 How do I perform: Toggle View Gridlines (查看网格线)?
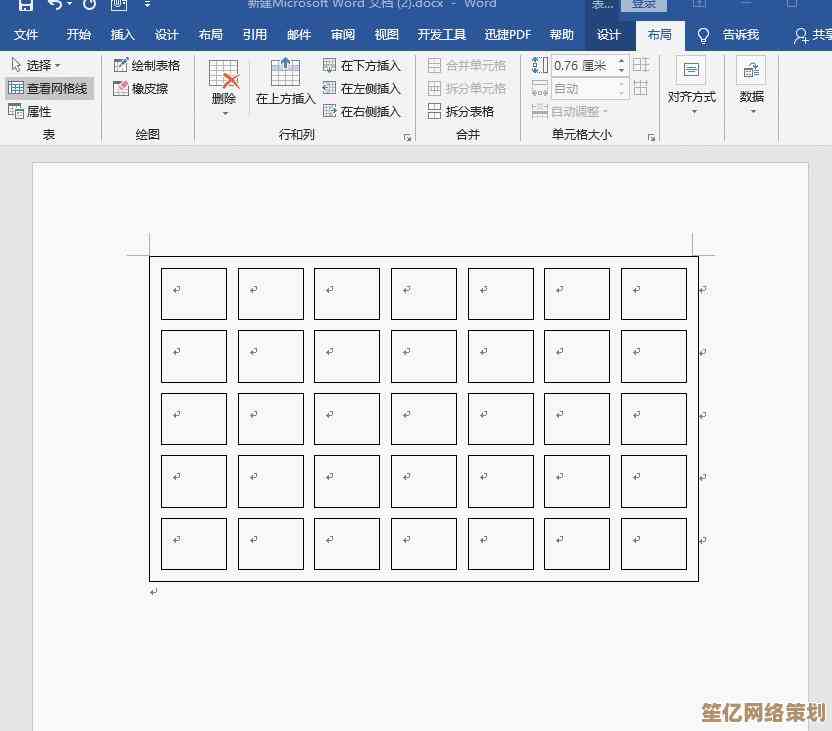click(x=48, y=88)
